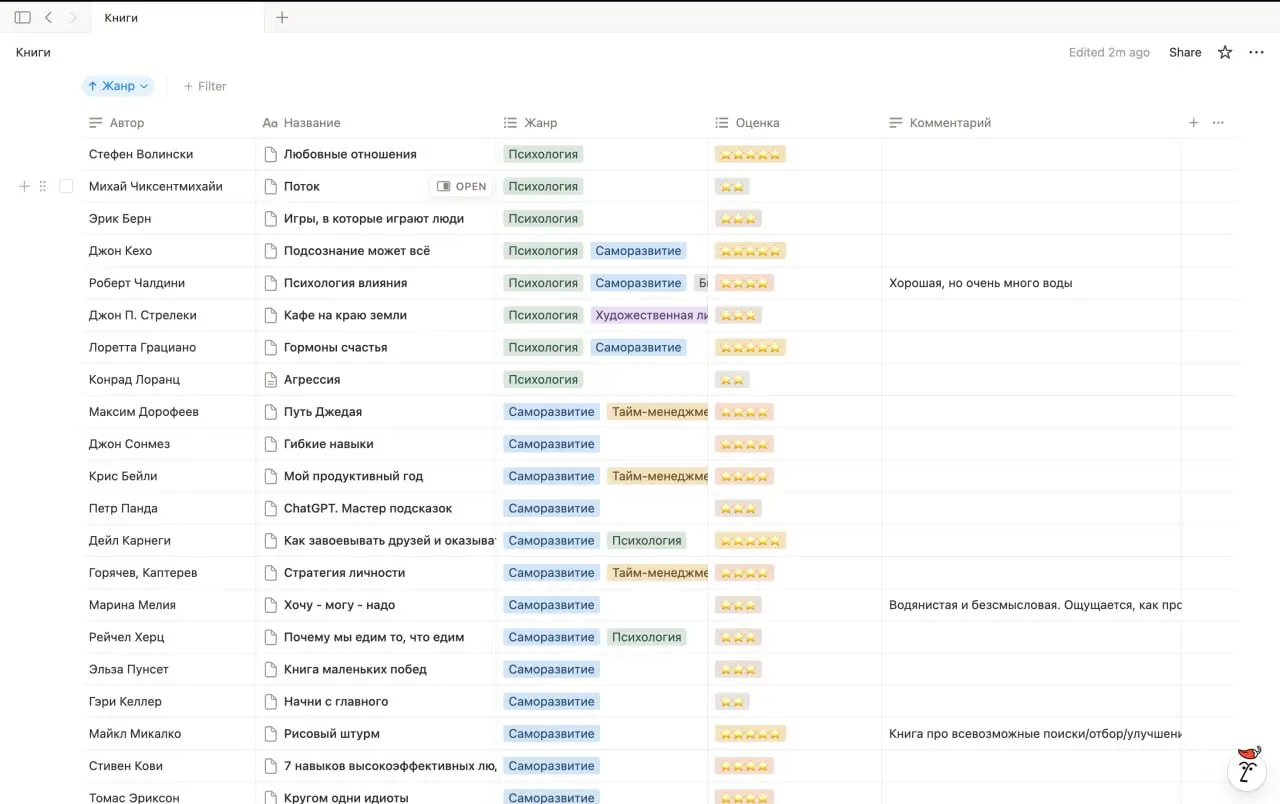Image resolution: width=1280 pixels, height=804 pixels.
Task: Add a filter with the Filter button
Action: (x=205, y=86)
